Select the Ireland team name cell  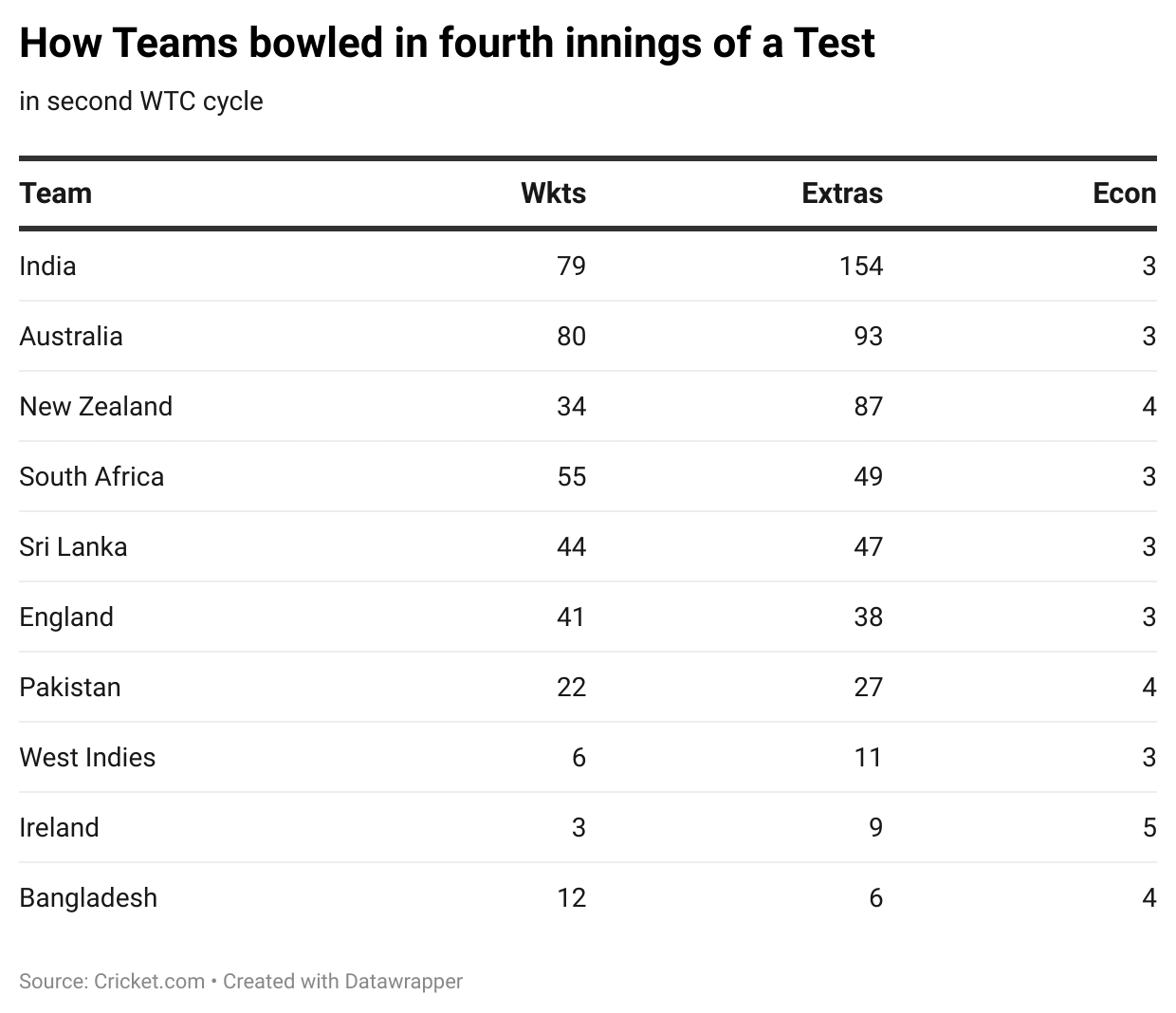59,827
